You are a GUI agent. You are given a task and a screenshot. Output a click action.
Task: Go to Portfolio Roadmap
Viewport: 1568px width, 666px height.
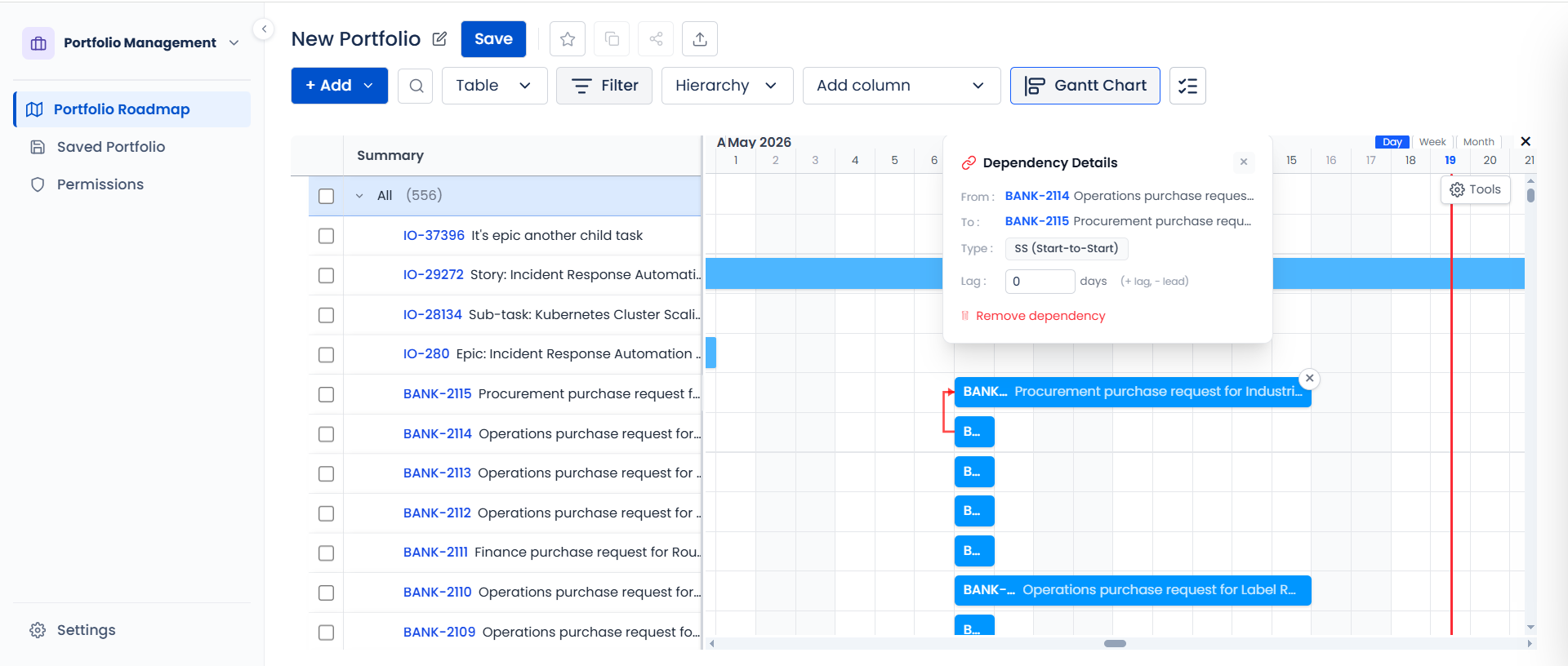point(132,109)
